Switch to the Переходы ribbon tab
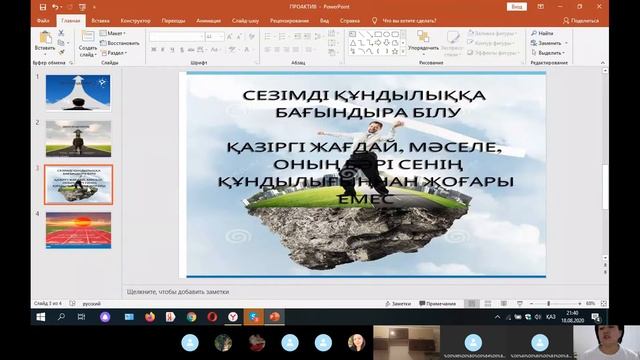 point(173,20)
